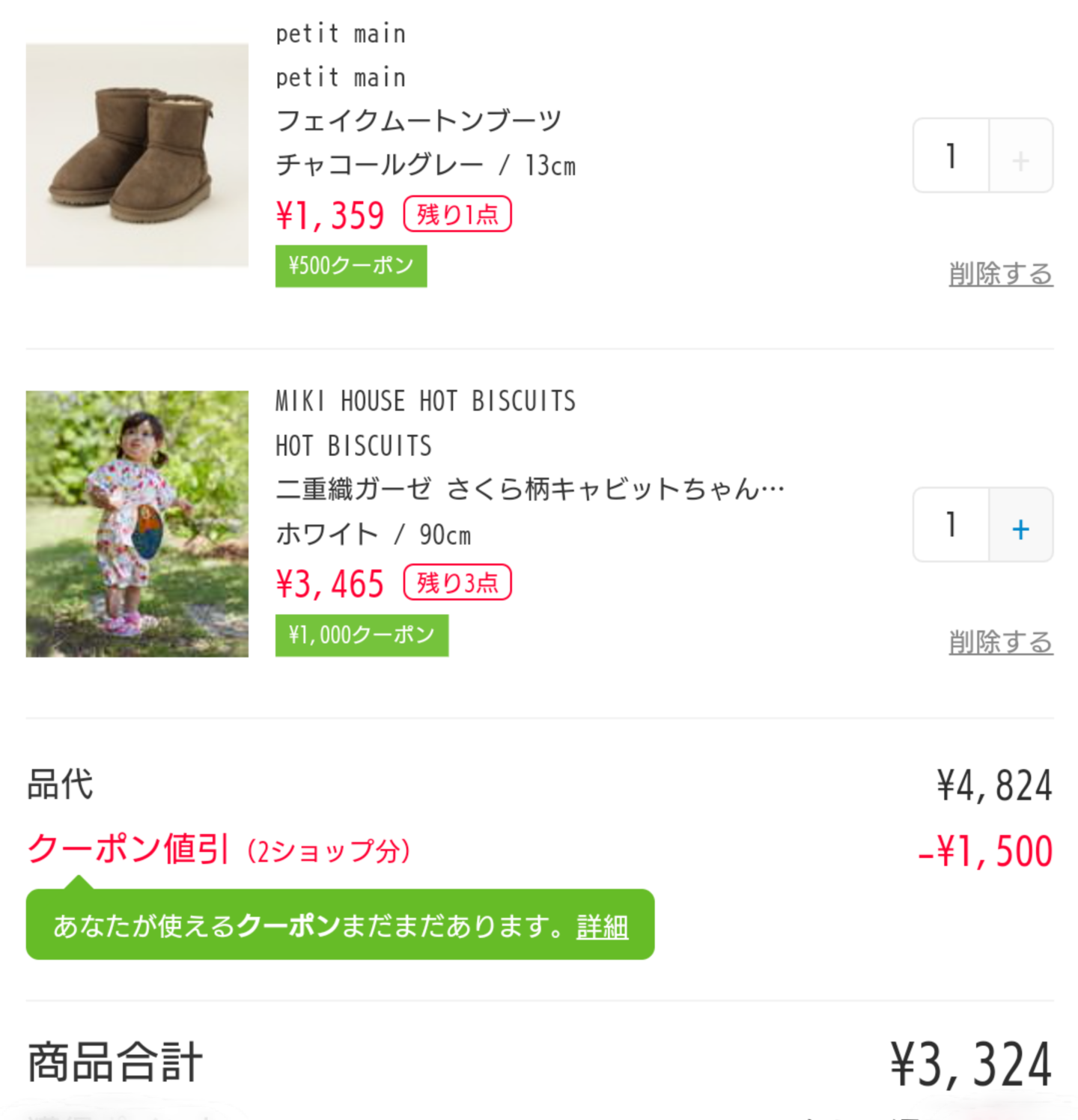This screenshot has width=1078, height=1120.
Task: Tap the 残り3点 stock badge
Action: point(457,582)
